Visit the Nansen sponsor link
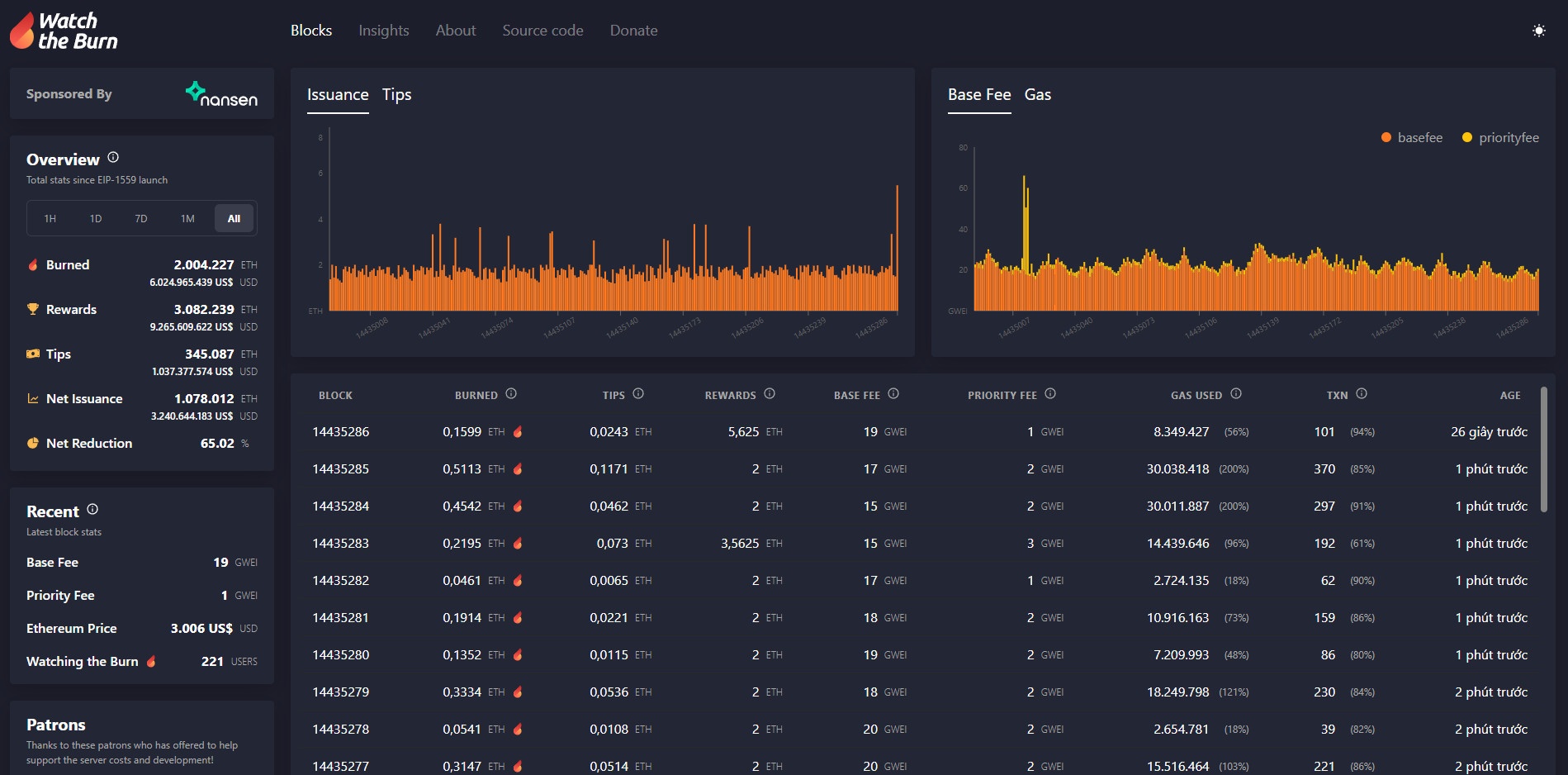Image resolution: width=1568 pixels, height=775 pixels. coord(220,93)
